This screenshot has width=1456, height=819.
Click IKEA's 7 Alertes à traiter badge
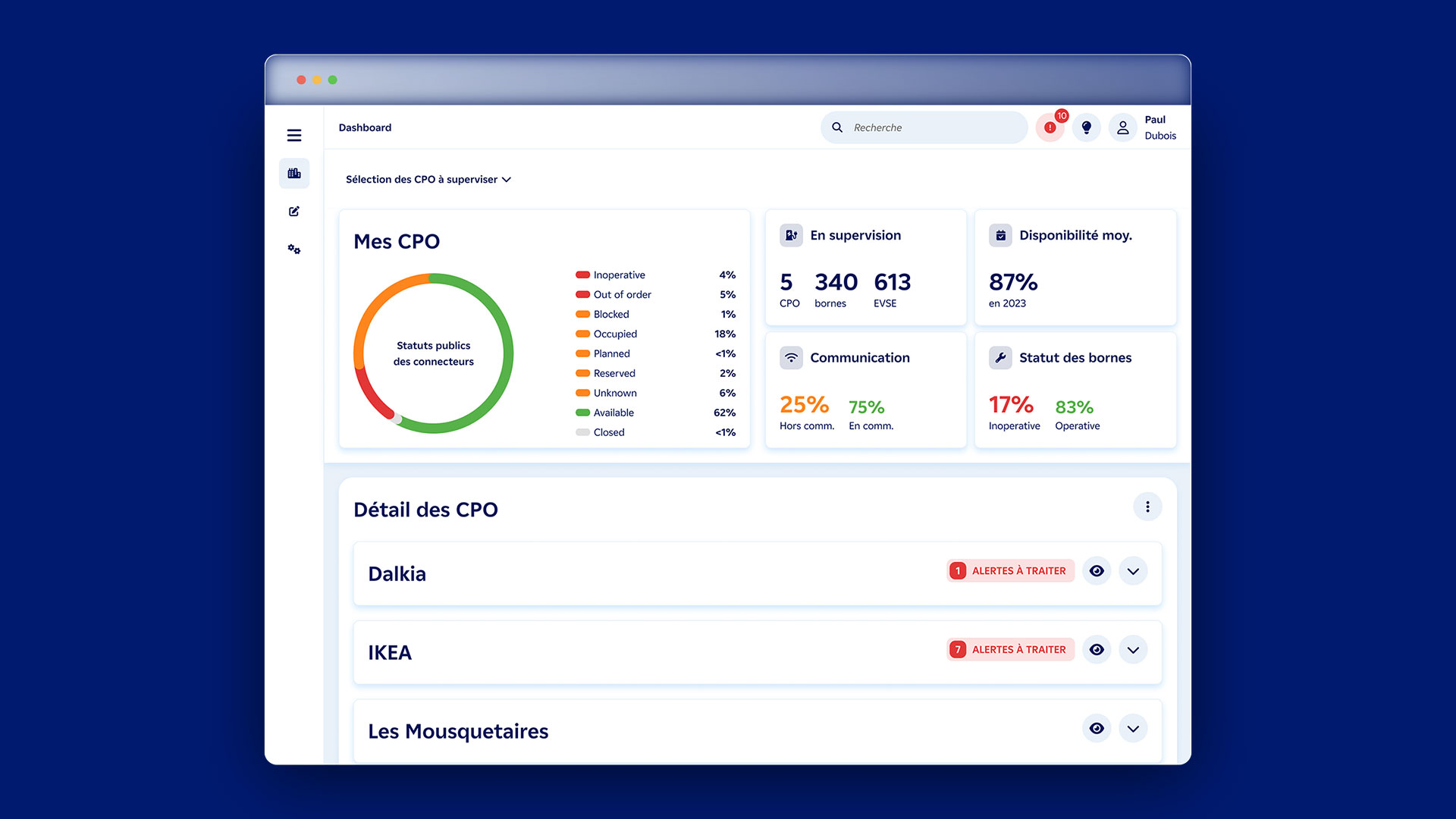click(x=1010, y=650)
